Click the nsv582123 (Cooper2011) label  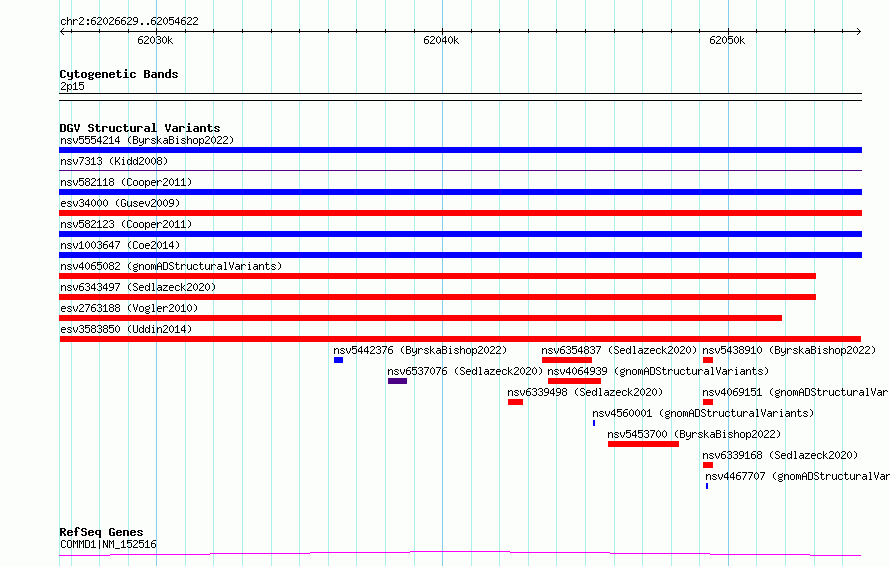pyautogui.click(x=126, y=224)
